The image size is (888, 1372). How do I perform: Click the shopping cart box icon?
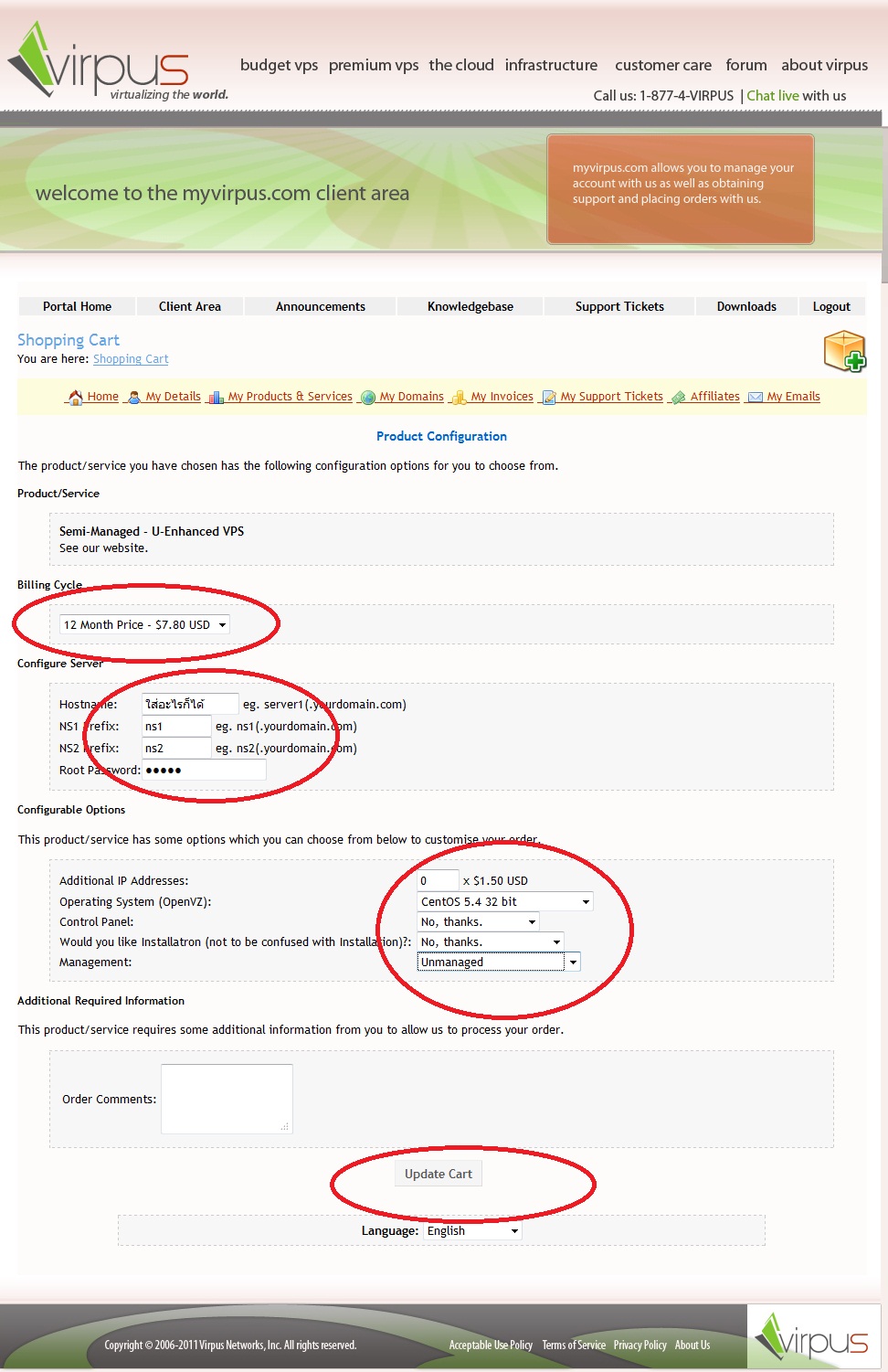(844, 351)
